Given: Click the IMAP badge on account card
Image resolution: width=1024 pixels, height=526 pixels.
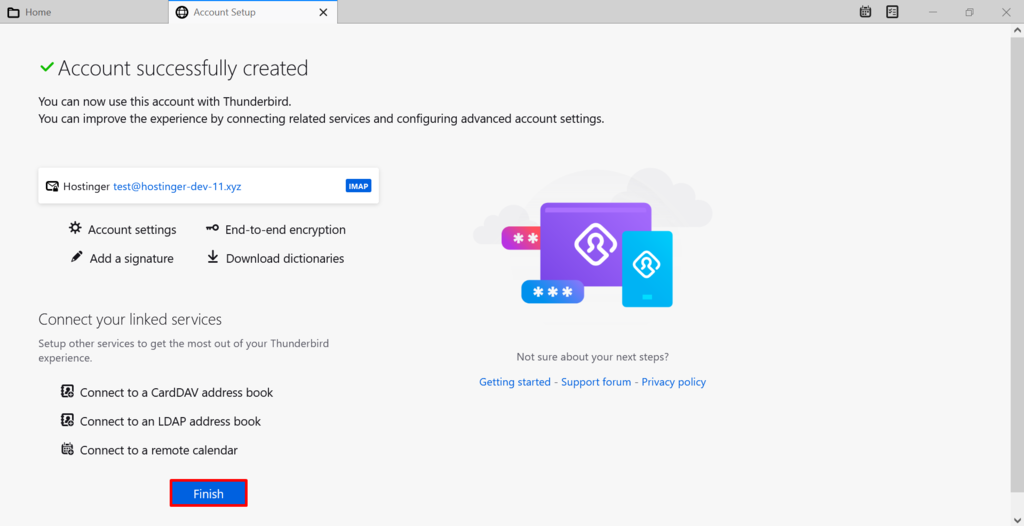Looking at the screenshot, I should [x=359, y=186].
